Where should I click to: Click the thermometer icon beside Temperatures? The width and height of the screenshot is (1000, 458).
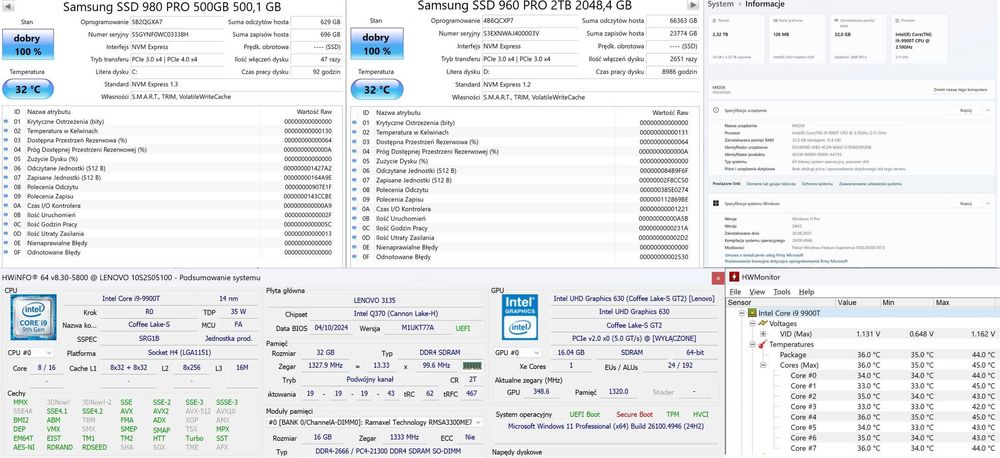[x=761, y=344]
